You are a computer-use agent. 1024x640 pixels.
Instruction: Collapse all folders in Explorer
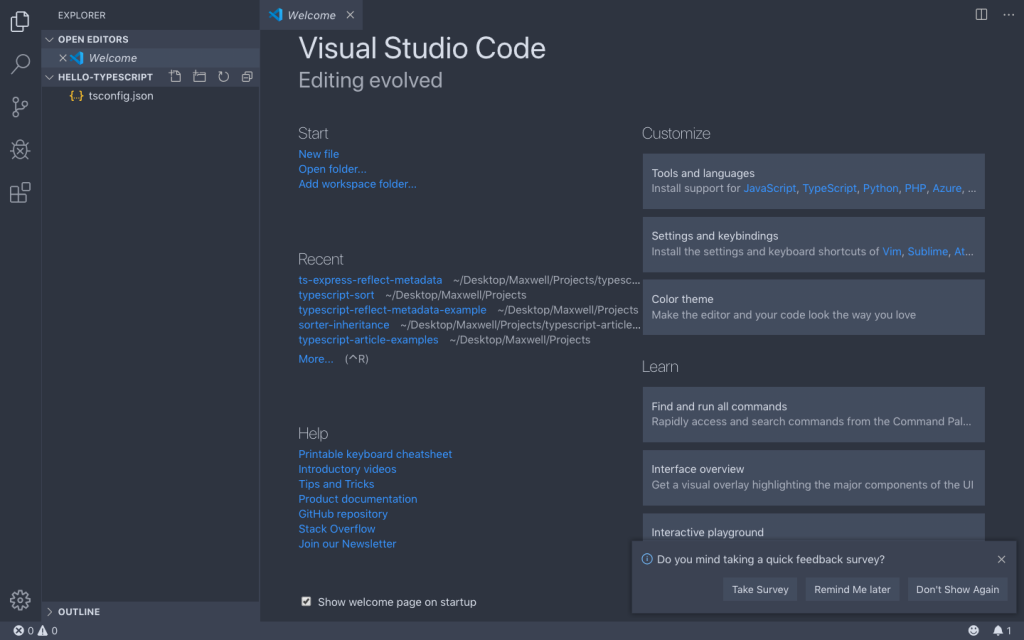[x=247, y=77]
